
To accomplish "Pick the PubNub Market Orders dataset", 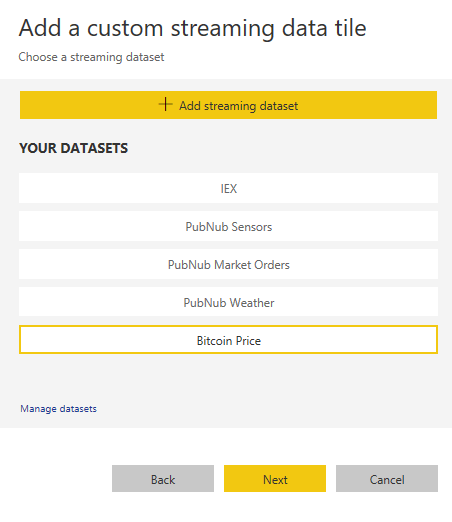I will tap(228, 264).
